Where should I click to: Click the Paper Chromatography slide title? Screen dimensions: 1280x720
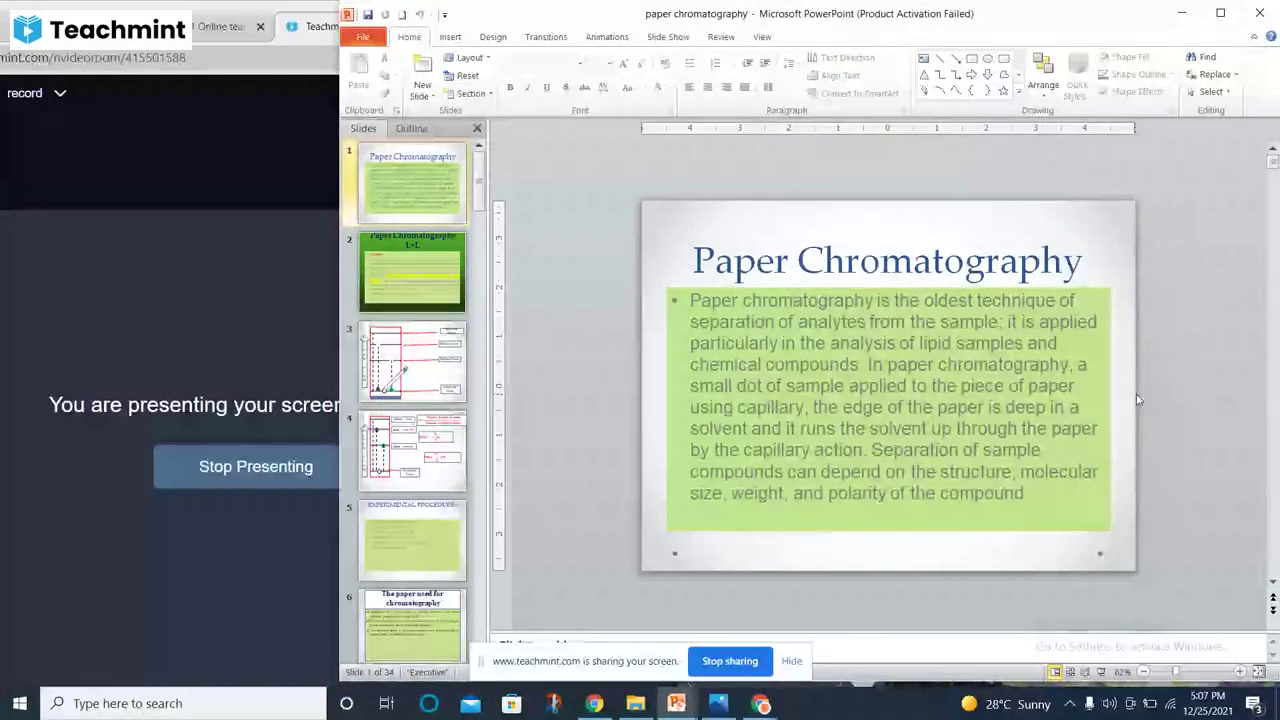(x=887, y=260)
